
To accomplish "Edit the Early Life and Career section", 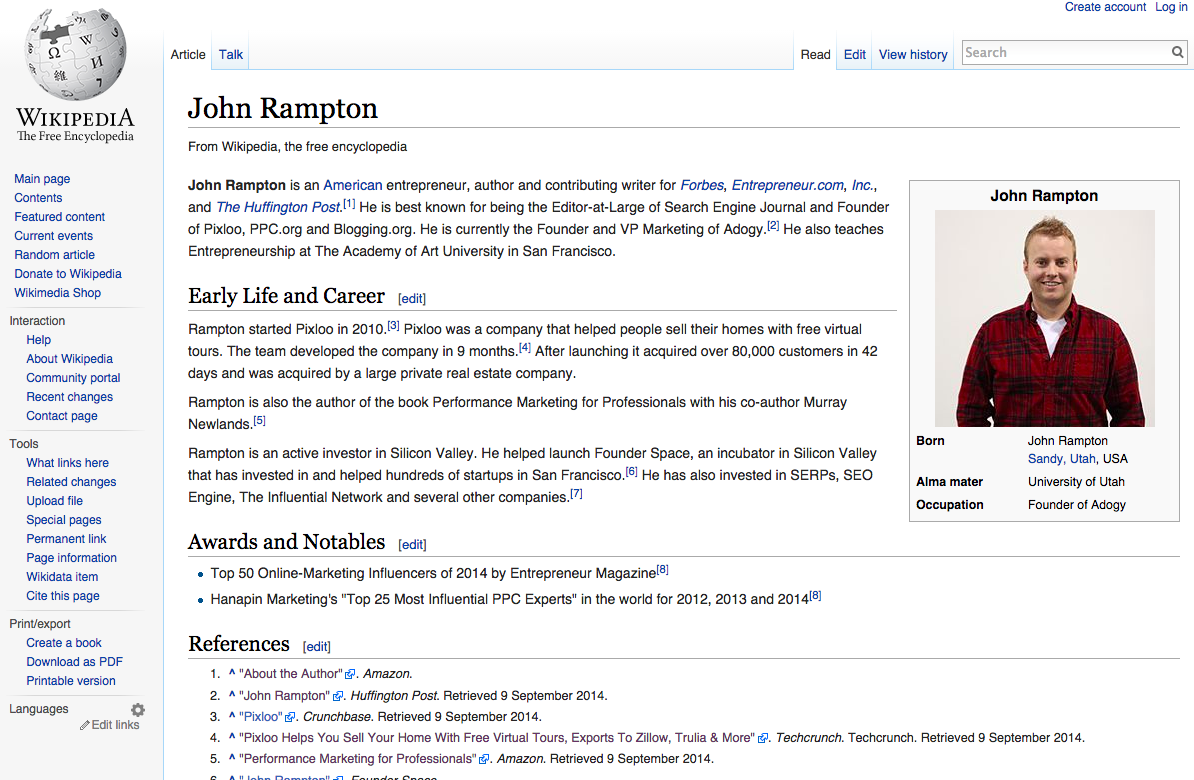I will [x=412, y=299].
